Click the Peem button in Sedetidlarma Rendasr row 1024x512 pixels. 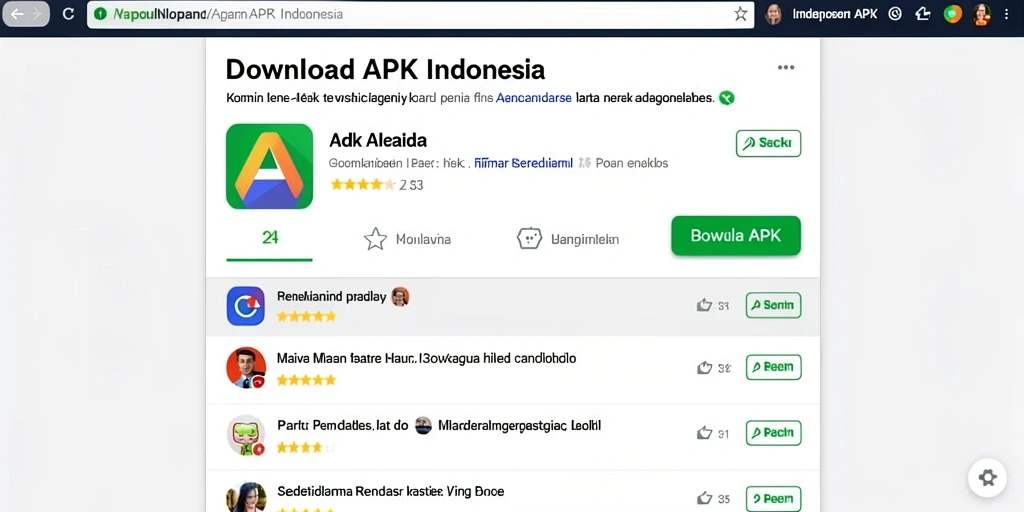tap(773, 498)
